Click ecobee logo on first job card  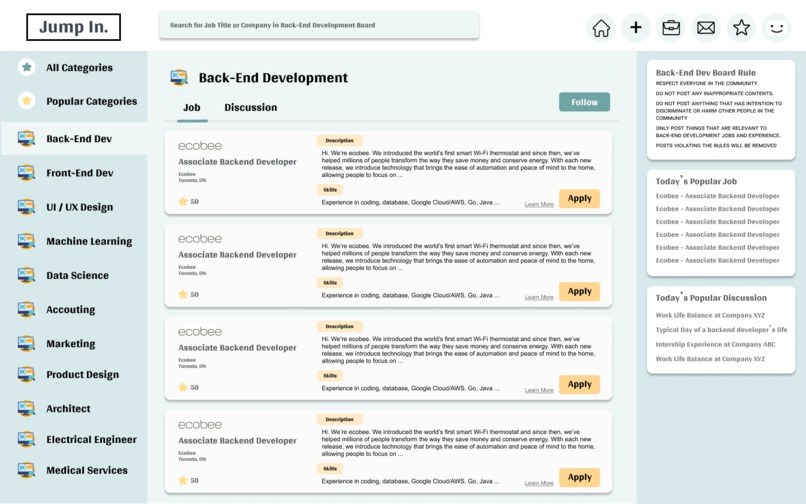tap(200, 146)
